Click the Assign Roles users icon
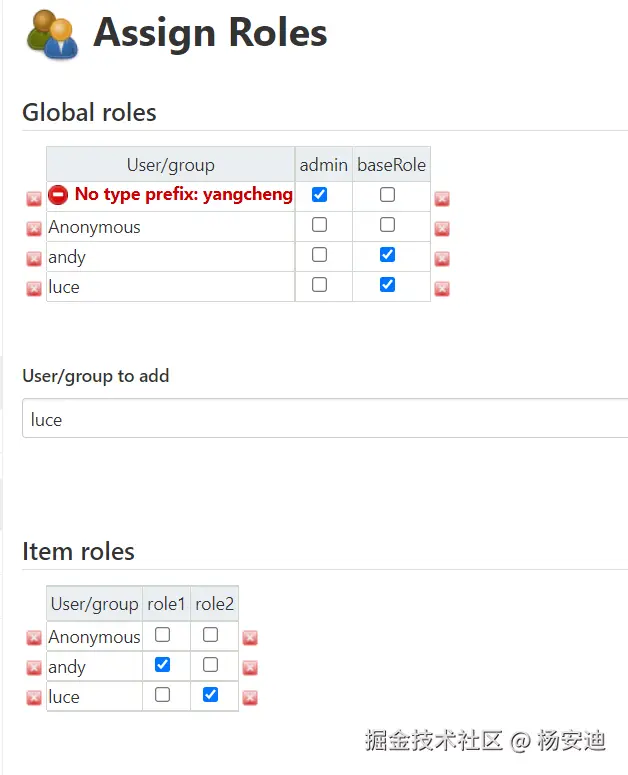The height and width of the screenshot is (775, 628). 52,34
